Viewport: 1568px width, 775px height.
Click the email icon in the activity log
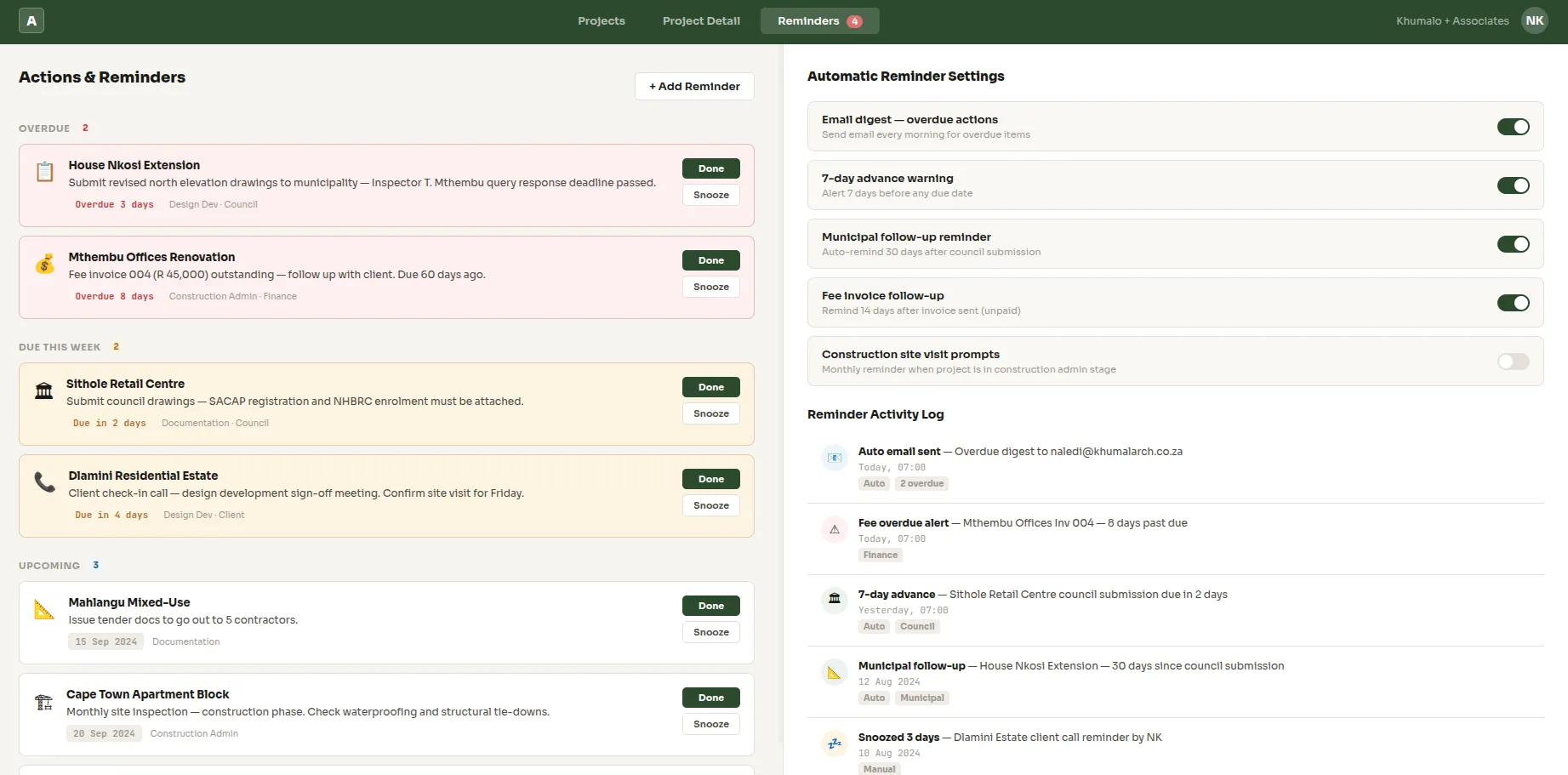(x=834, y=458)
